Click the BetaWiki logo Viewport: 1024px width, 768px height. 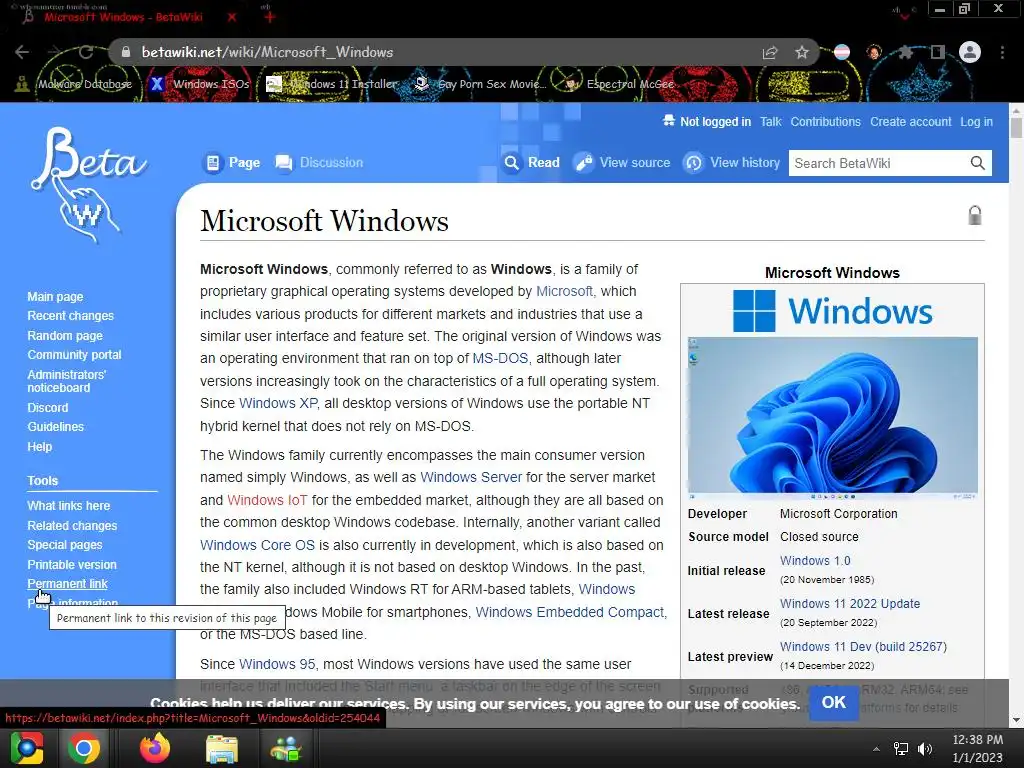pos(88,184)
